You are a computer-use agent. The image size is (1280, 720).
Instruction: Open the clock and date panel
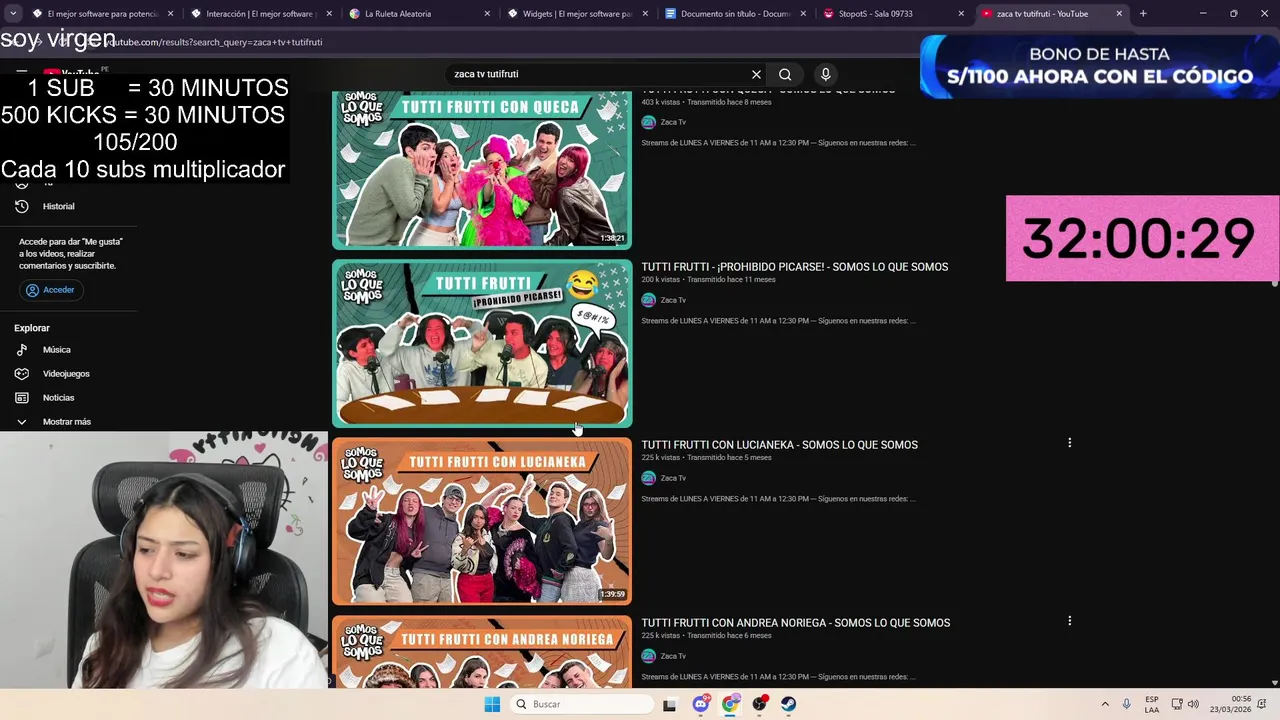click(1230, 704)
